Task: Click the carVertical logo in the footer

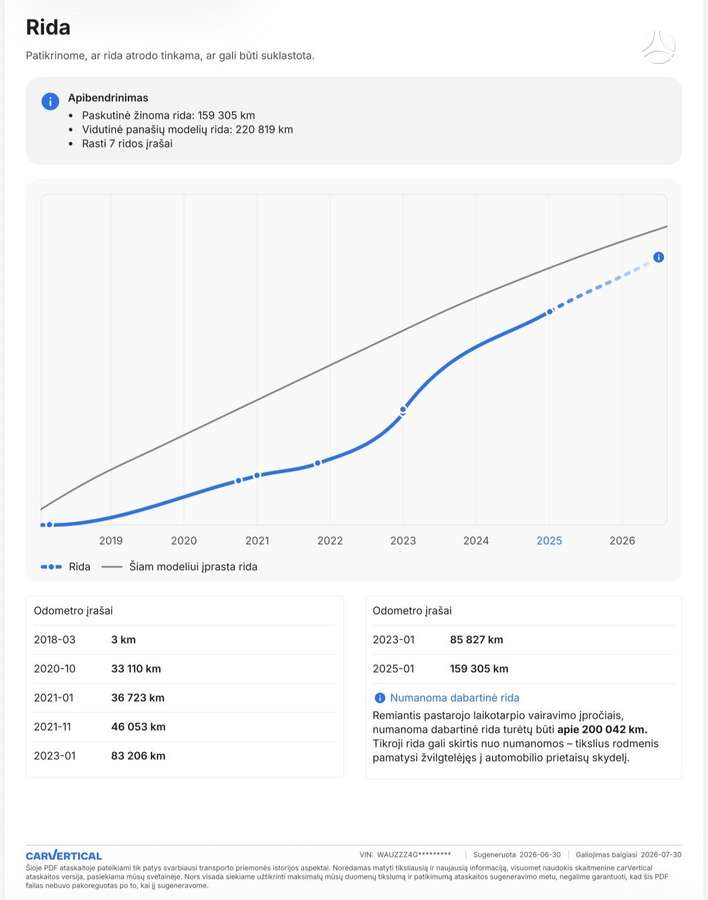Action: tap(64, 855)
